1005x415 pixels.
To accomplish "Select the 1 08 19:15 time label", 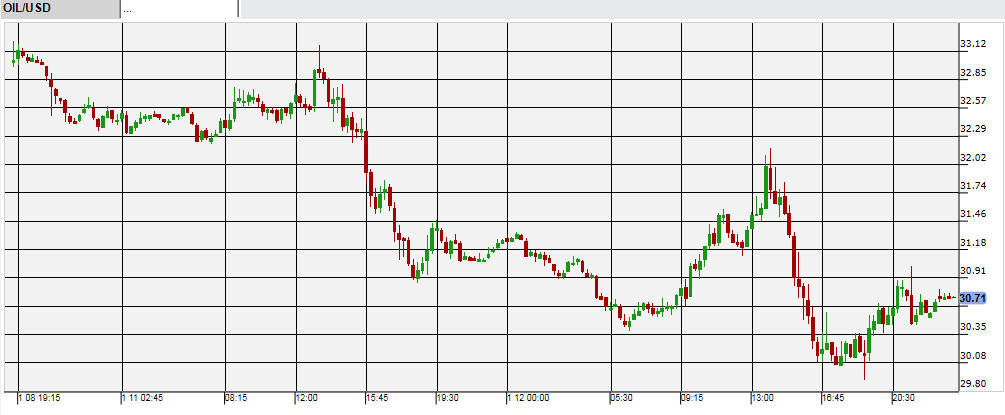I will pyautogui.click(x=40, y=397).
